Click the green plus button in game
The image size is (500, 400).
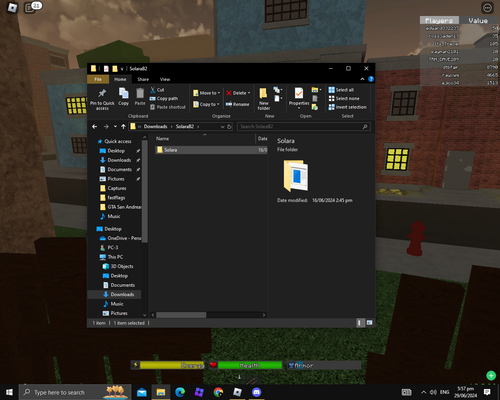[x=491, y=376]
